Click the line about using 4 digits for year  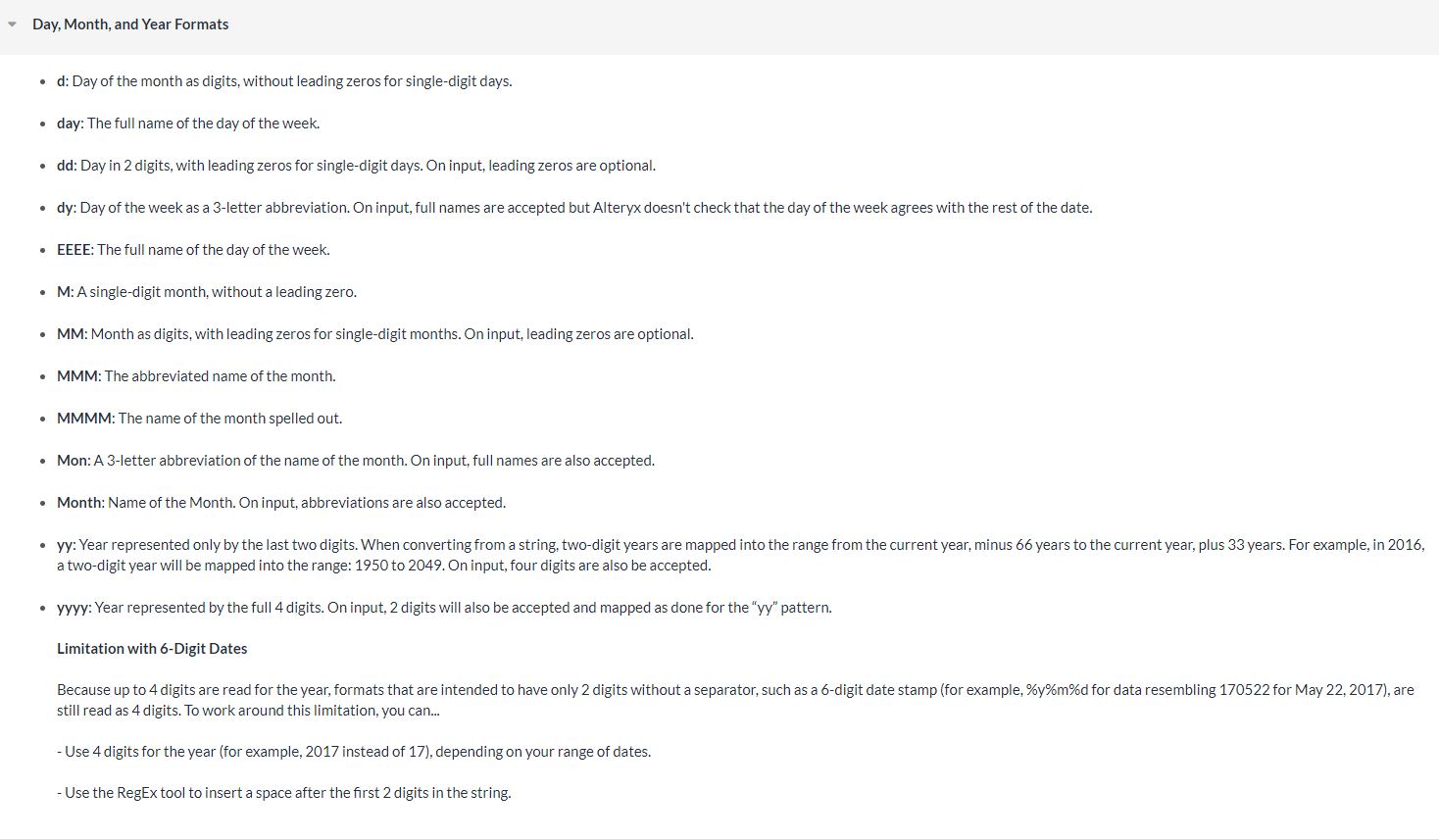pos(354,752)
